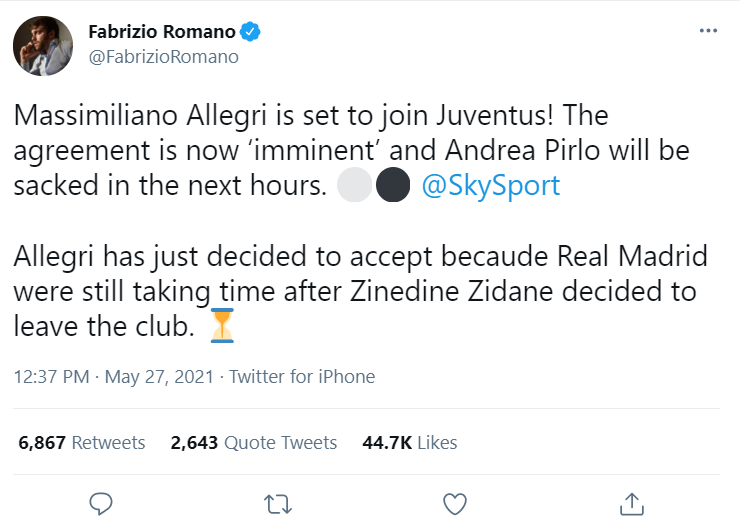
Task: Open the three-dot more options menu
Action: pos(708,31)
